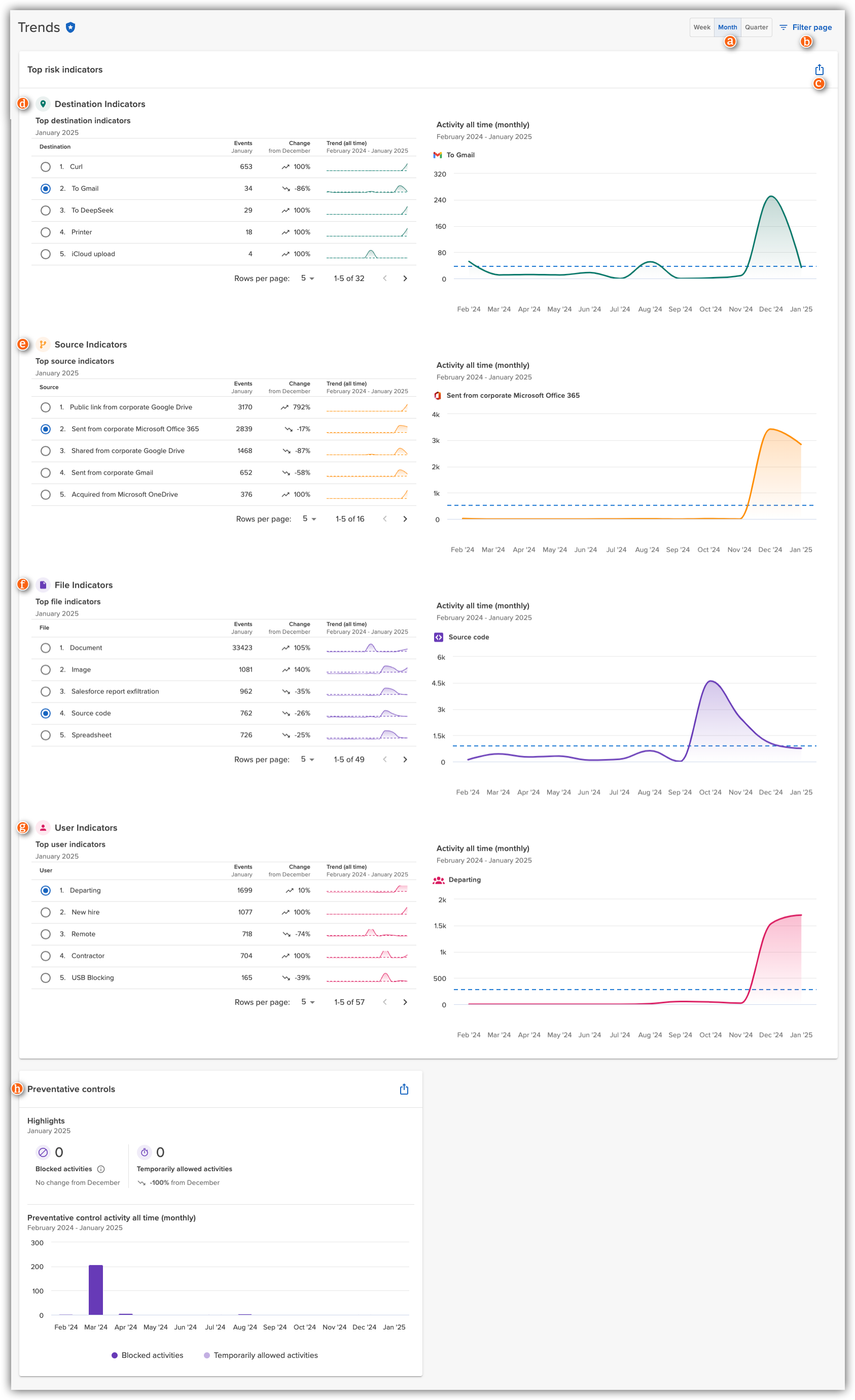Image resolution: width=855 pixels, height=1400 pixels.
Task: Select the New hire user indicator
Action: [46, 912]
